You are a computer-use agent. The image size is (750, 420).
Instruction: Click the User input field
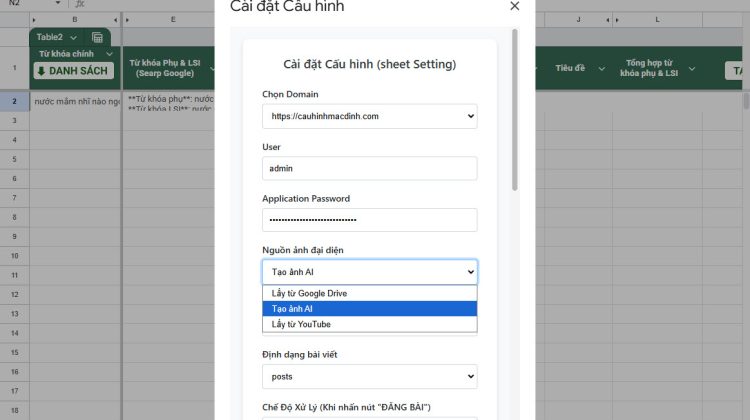point(369,168)
